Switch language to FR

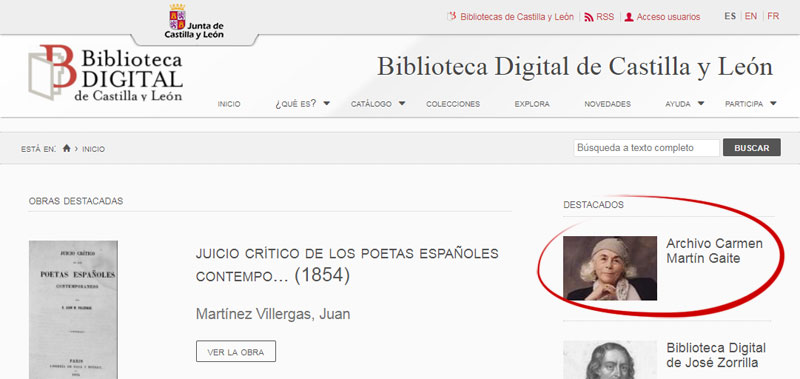pos(773,16)
